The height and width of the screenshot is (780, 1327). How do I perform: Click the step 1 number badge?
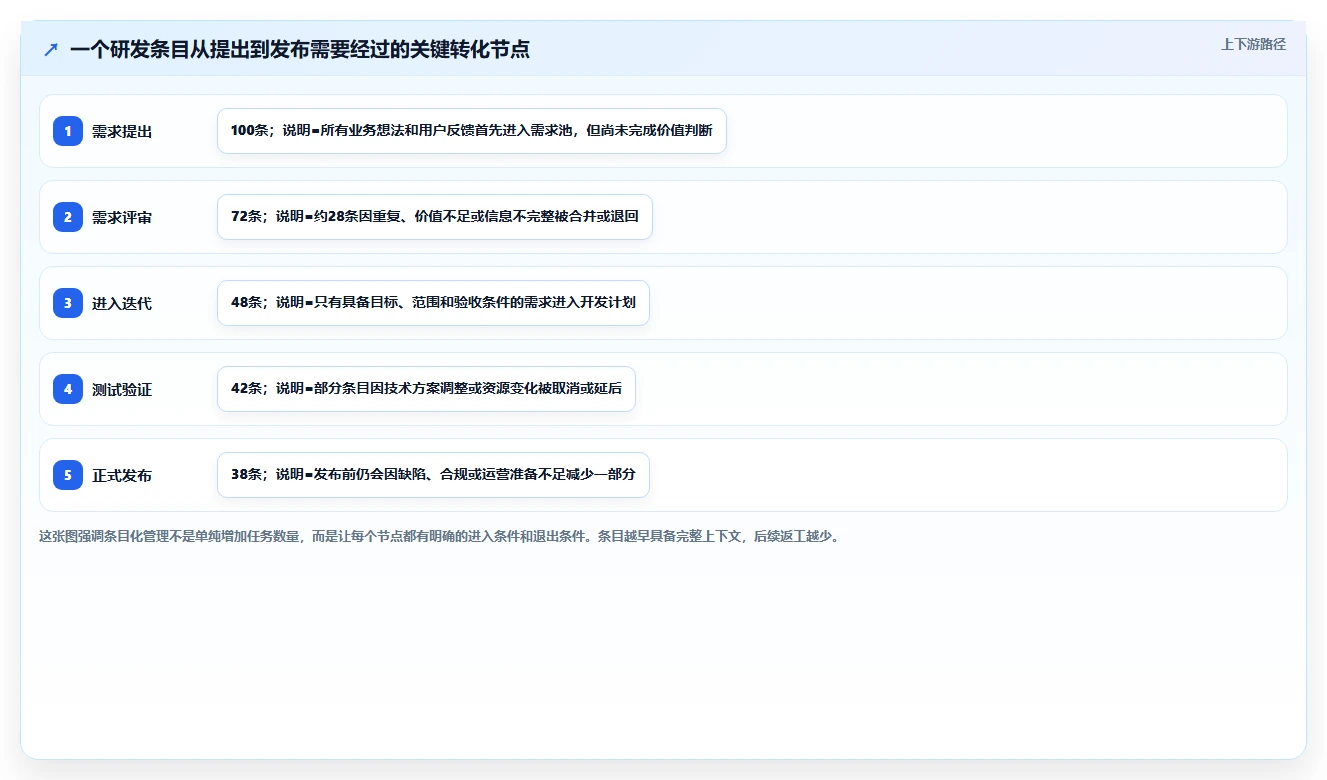pyautogui.click(x=68, y=131)
